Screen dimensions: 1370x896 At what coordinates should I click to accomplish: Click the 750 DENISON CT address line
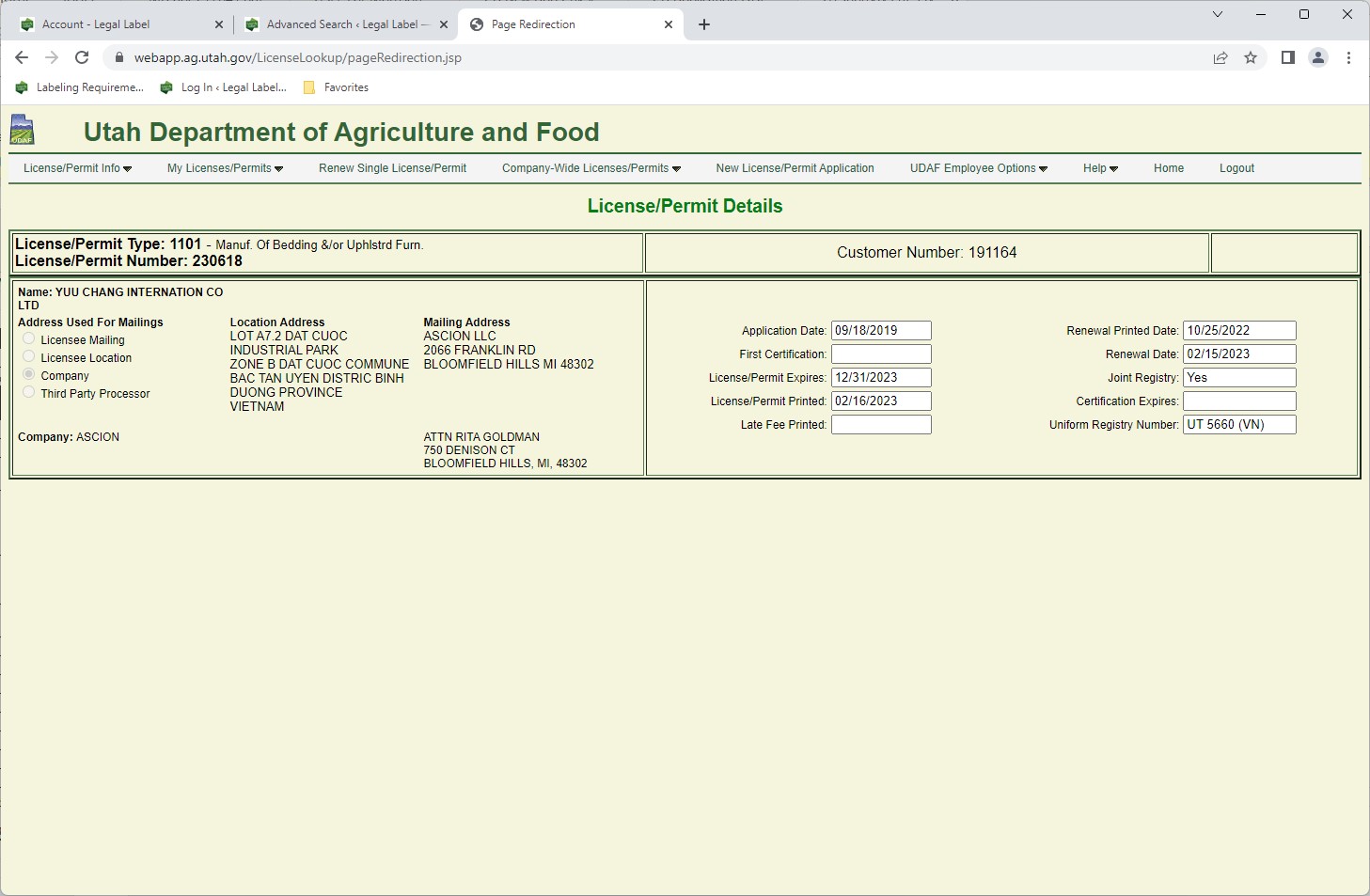[x=469, y=450]
